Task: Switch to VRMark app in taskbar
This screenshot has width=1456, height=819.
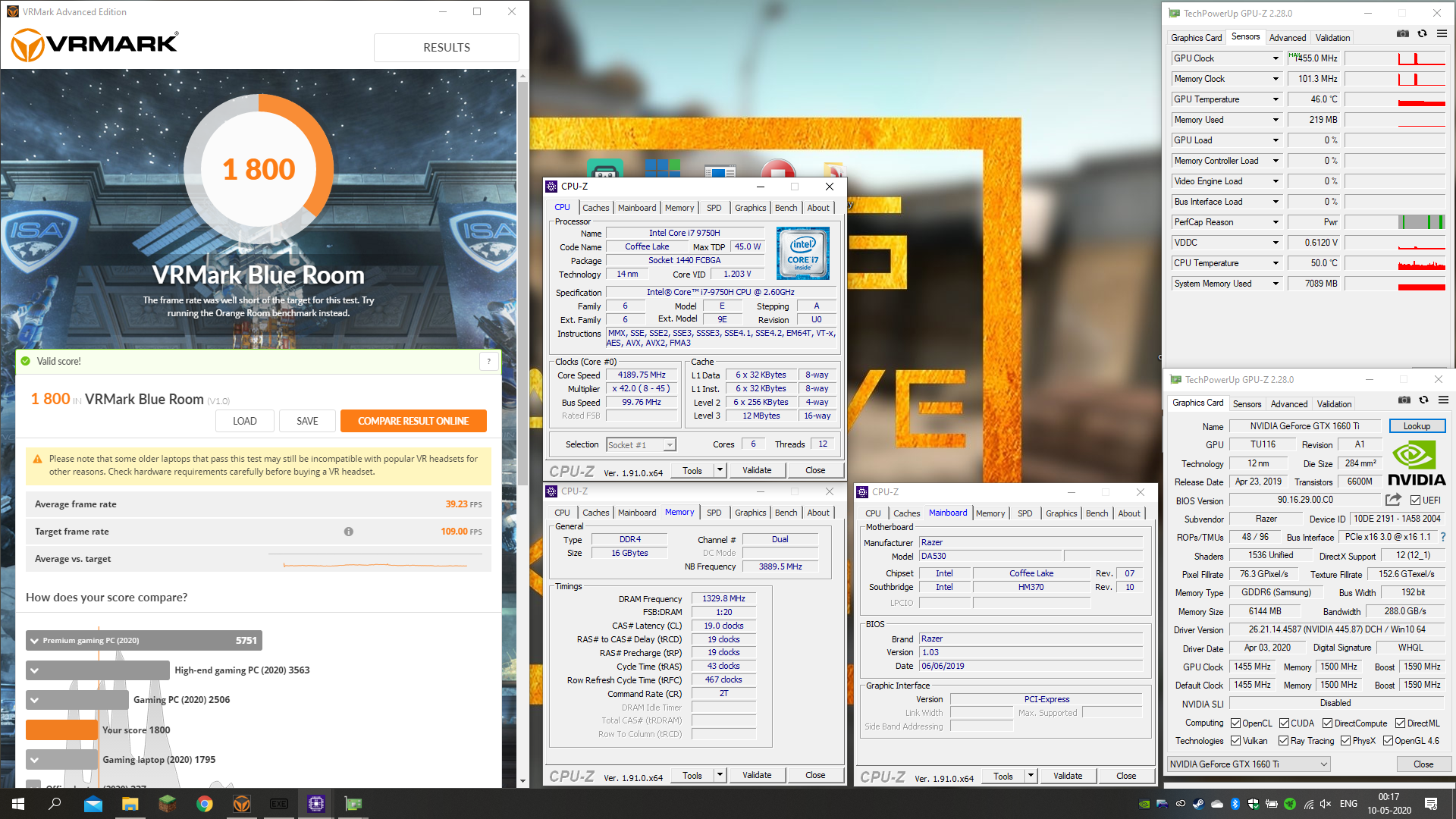Action: (242, 804)
